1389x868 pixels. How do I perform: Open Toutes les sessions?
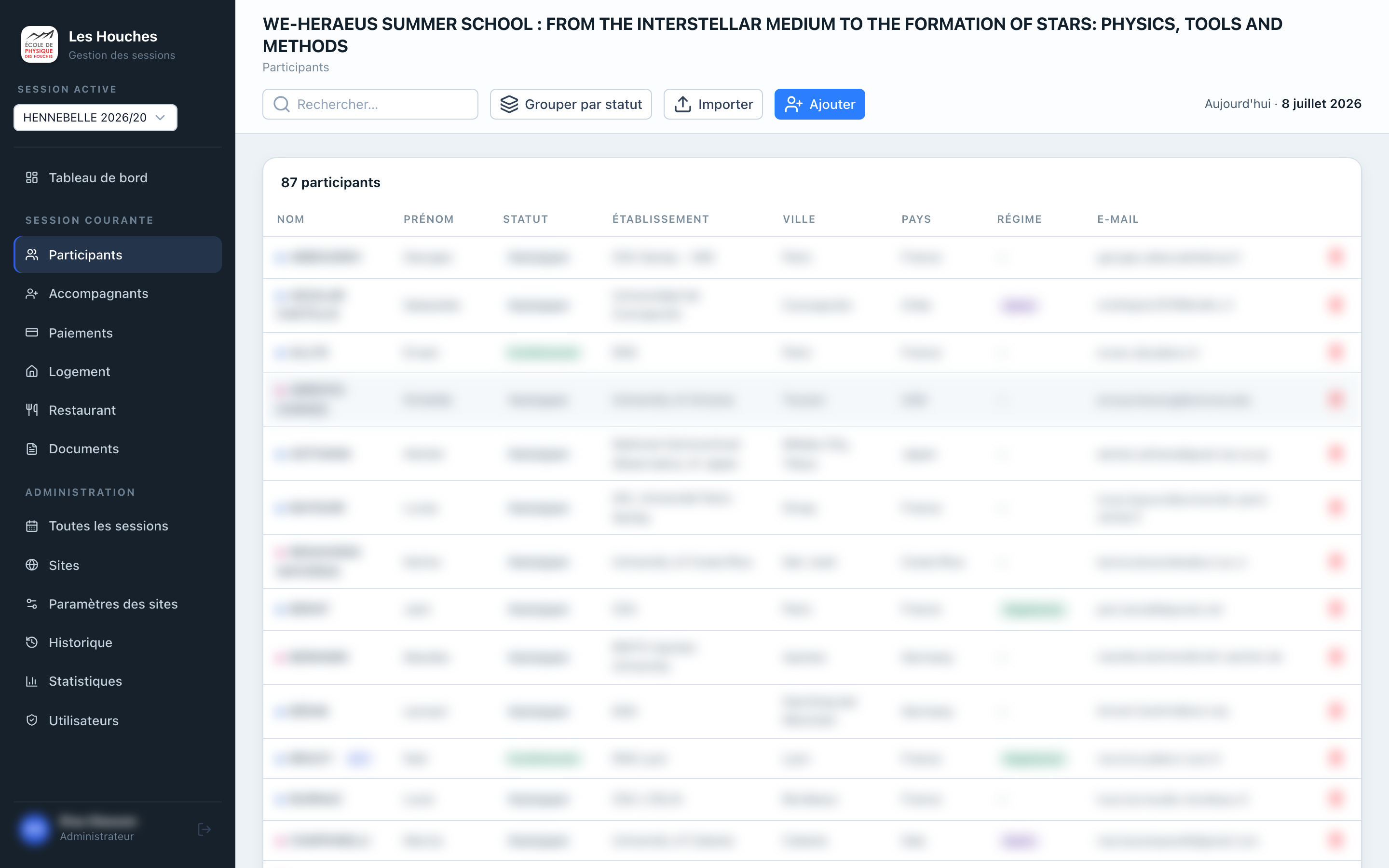tap(118, 526)
